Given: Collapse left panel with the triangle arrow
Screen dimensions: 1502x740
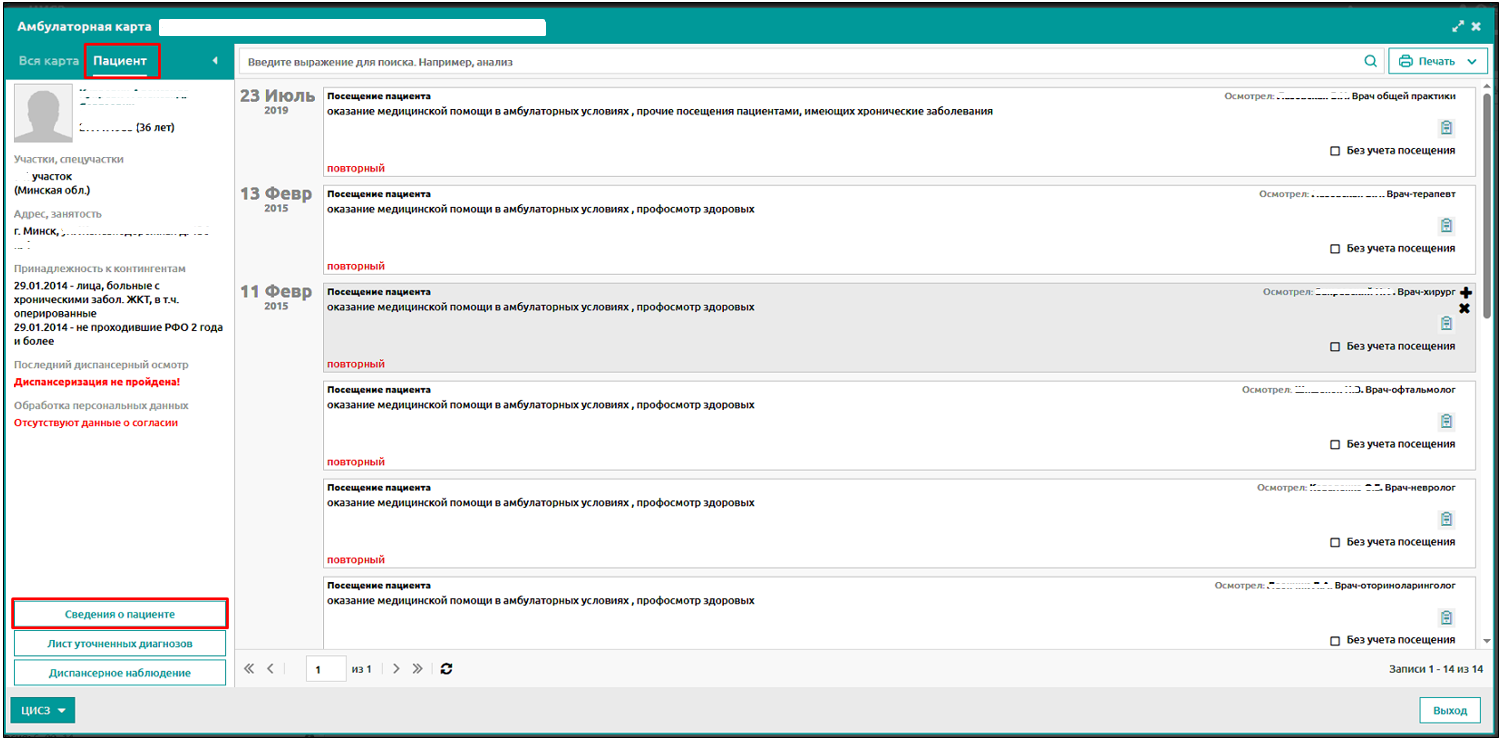Looking at the screenshot, I should pos(215,62).
